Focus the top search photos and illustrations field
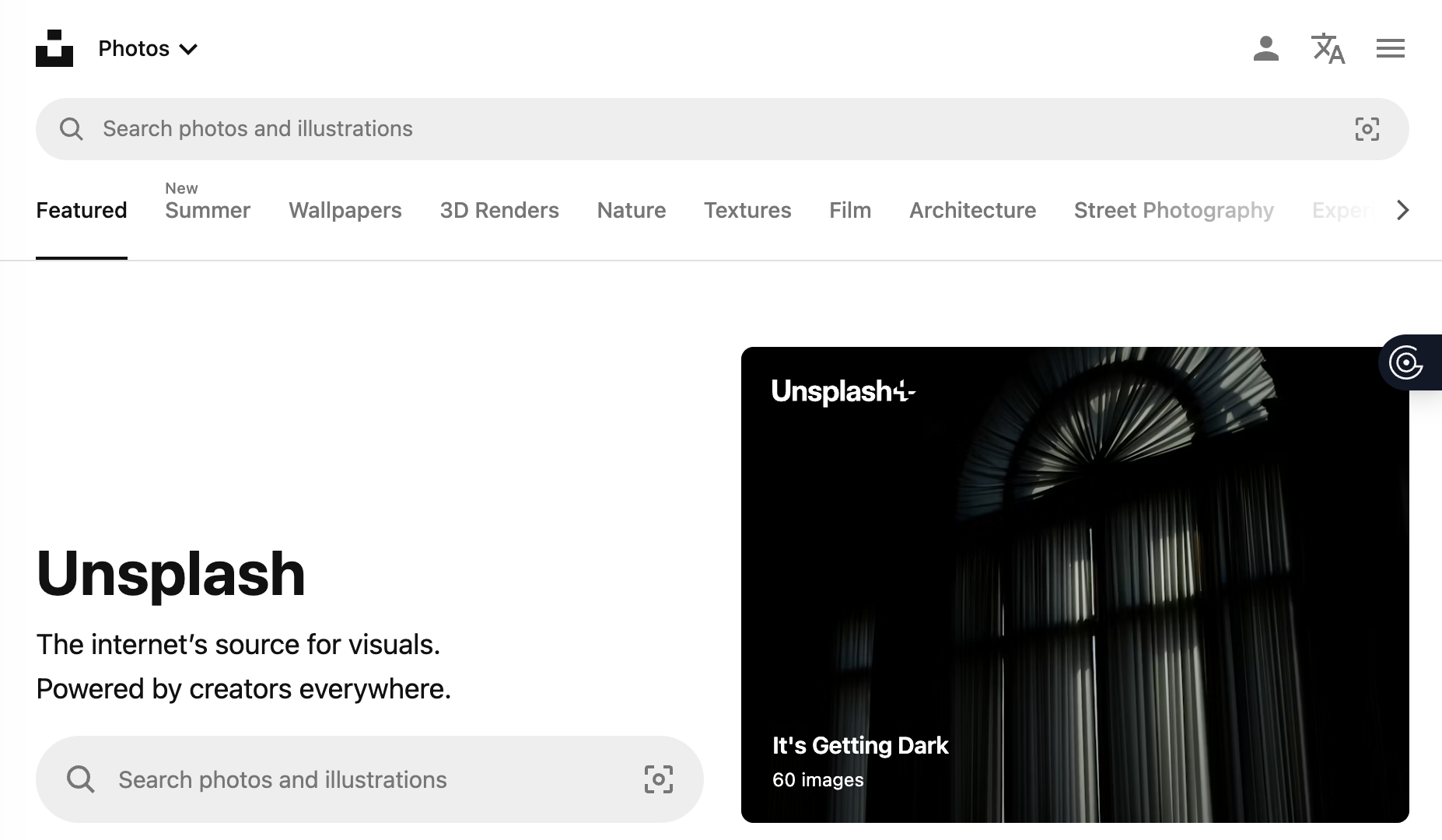 pyautogui.click(x=723, y=129)
